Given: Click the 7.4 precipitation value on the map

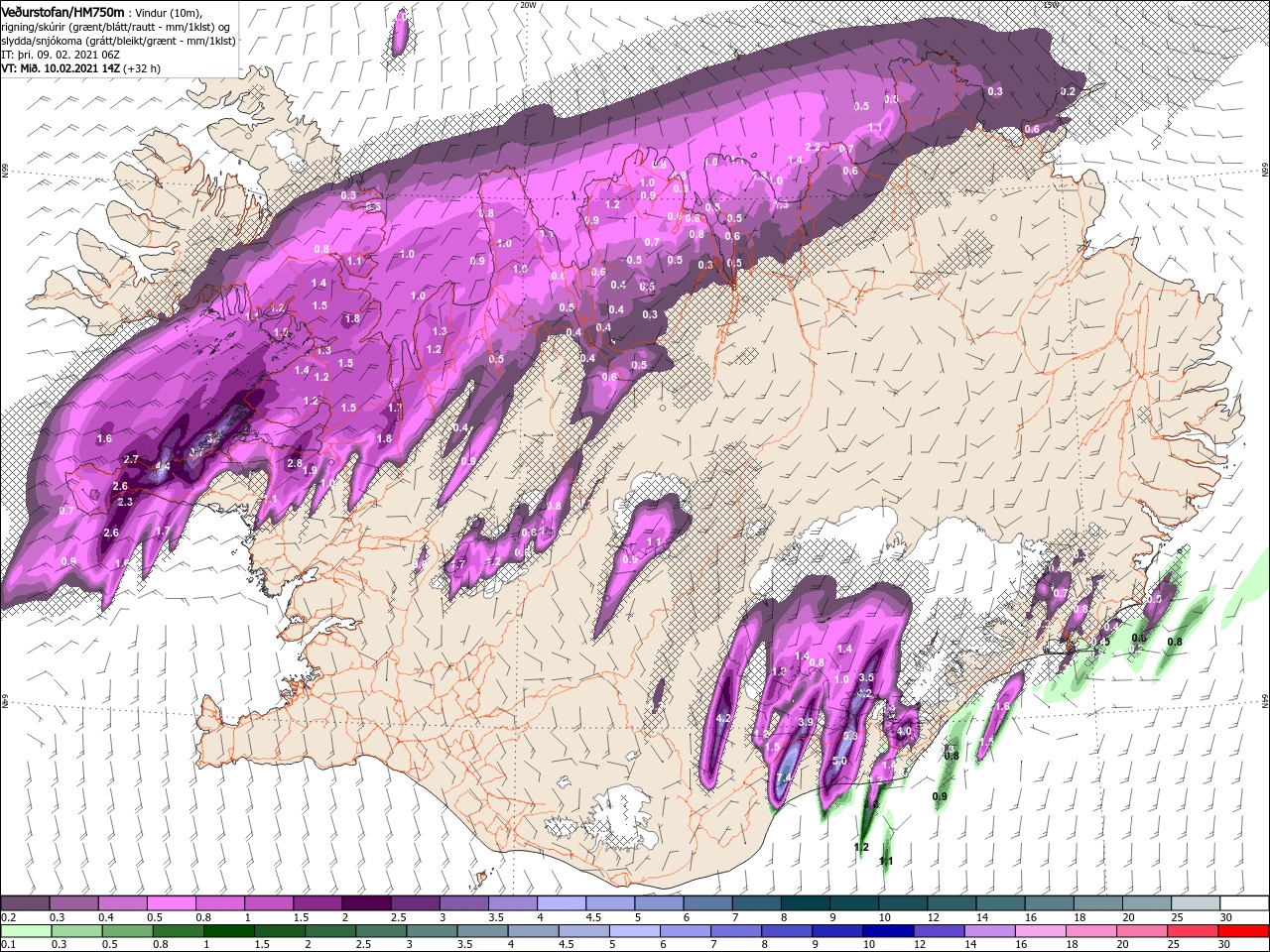Looking at the screenshot, I should (784, 777).
